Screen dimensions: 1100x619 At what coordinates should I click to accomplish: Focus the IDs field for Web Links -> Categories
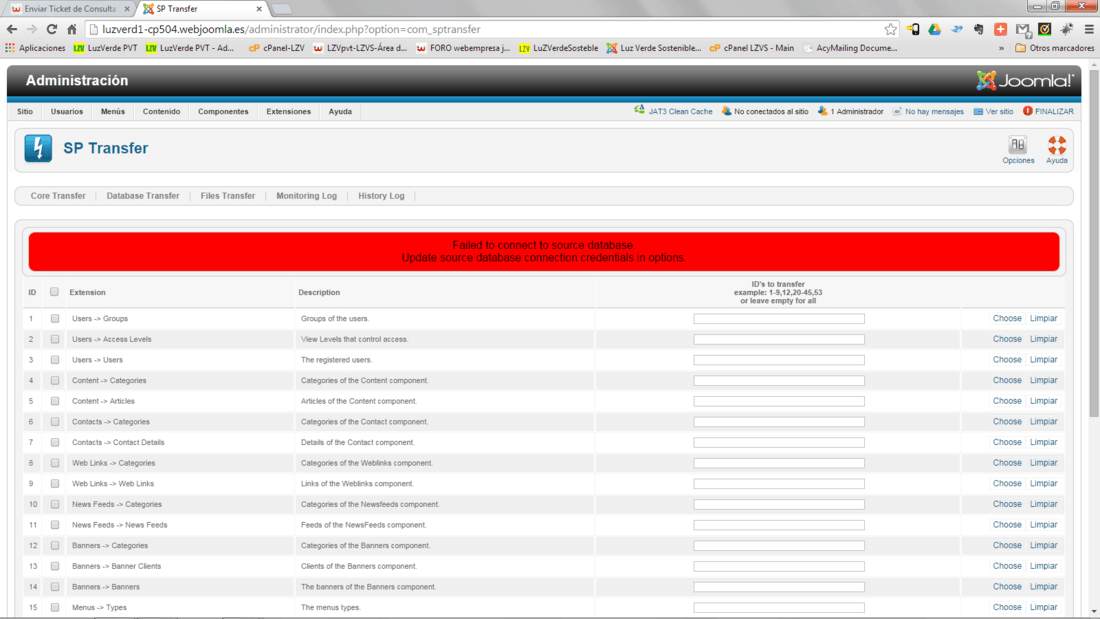coord(779,463)
